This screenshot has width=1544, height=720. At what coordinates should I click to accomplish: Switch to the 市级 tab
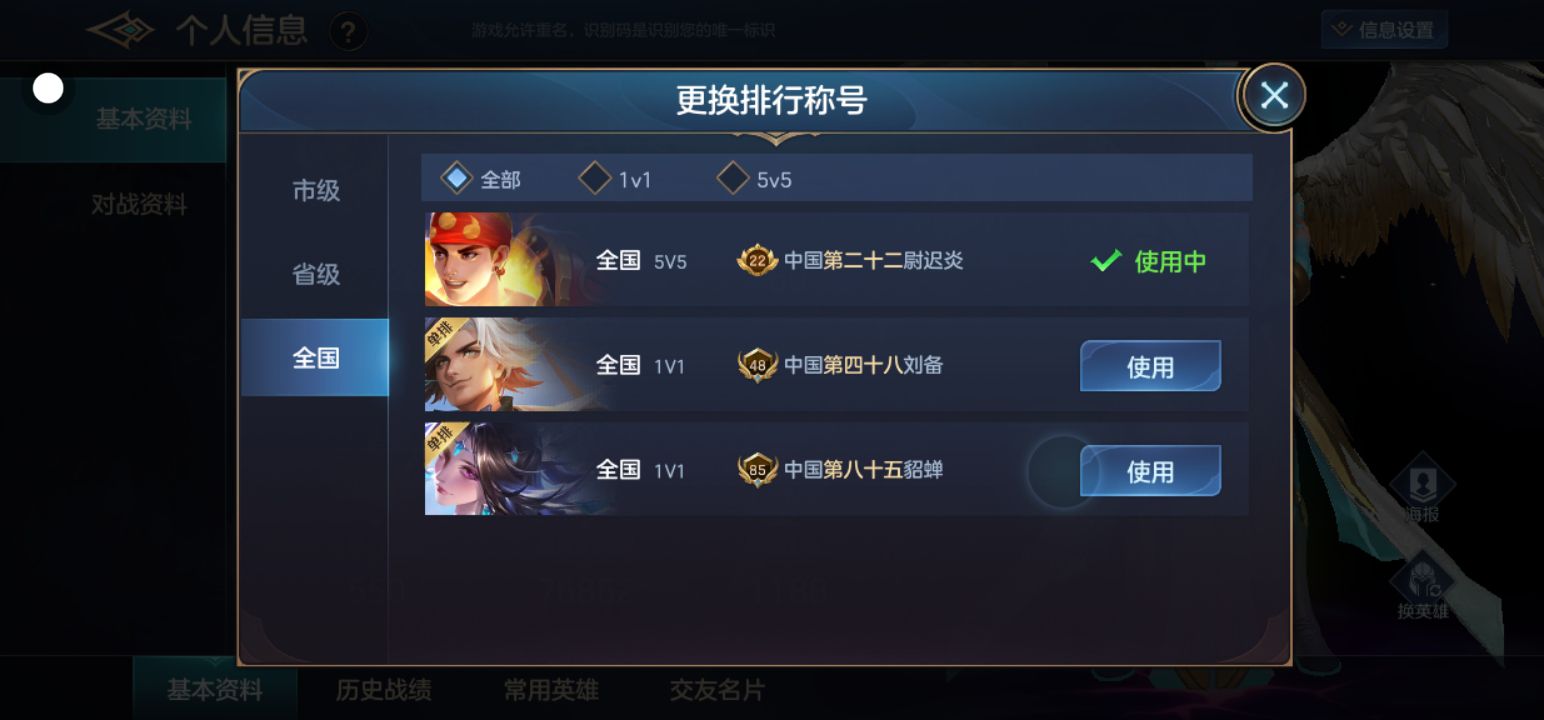pyautogui.click(x=315, y=190)
